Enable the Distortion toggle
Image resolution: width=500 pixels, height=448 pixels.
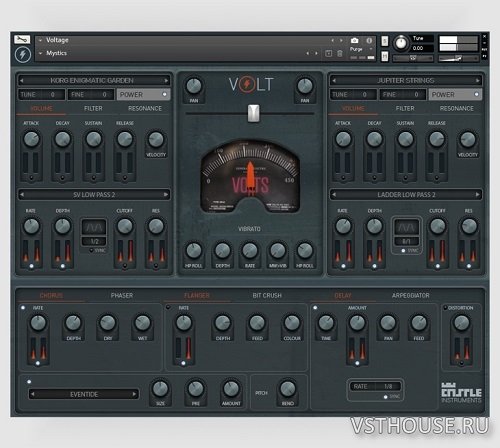click(445, 308)
